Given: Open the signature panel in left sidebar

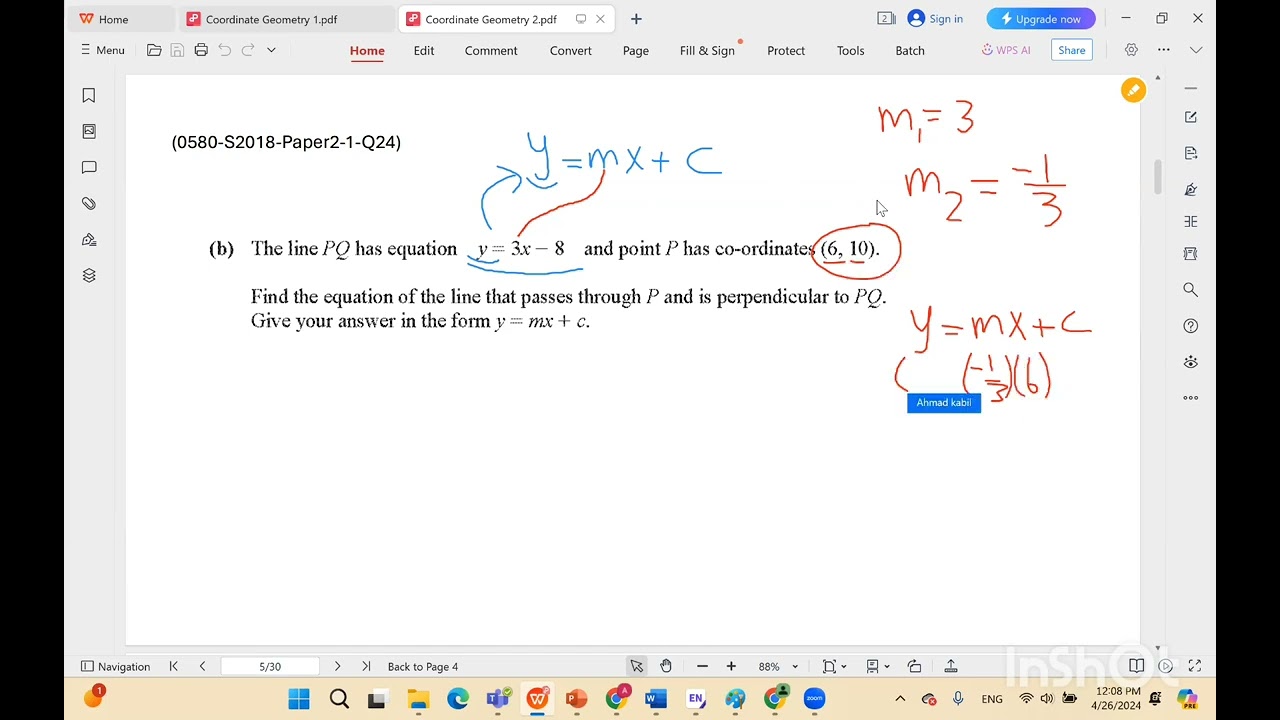Looking at the screenshot, I should tap(89, 239).
